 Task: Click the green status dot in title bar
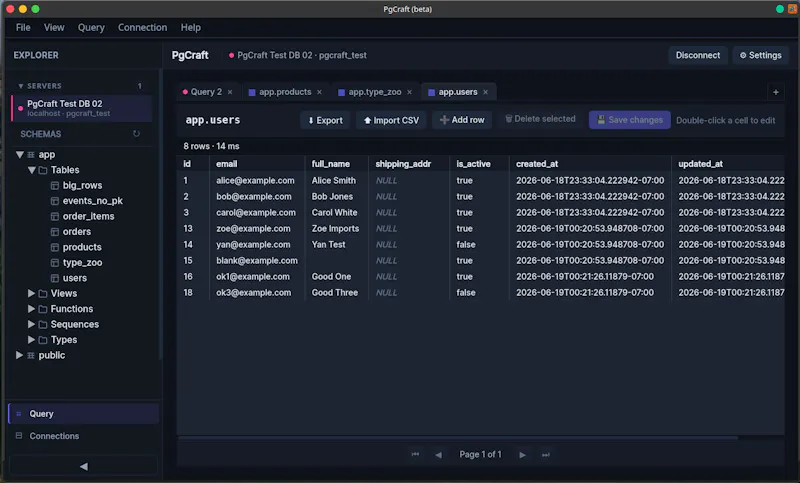coord(780,9)
